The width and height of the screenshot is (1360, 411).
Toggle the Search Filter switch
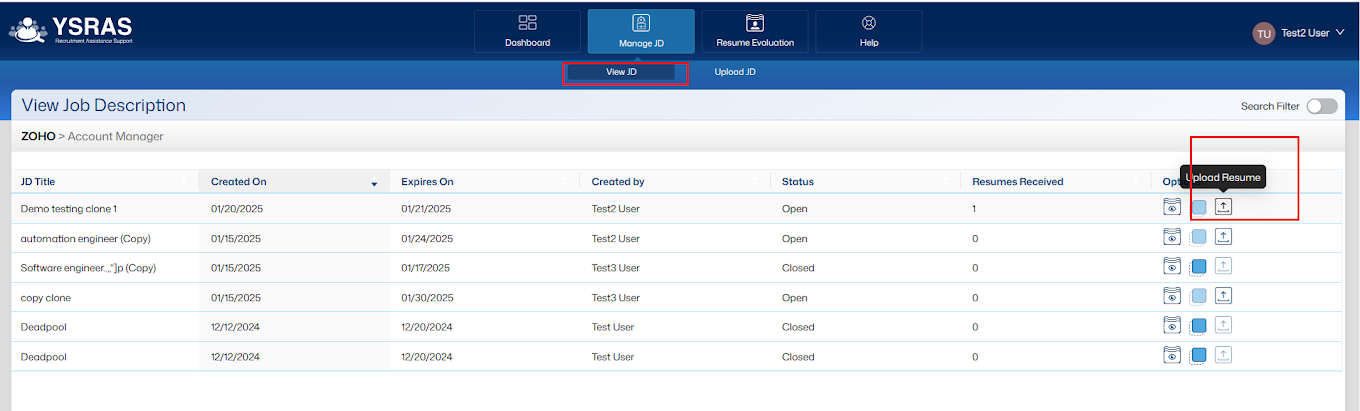[1321, 106]
